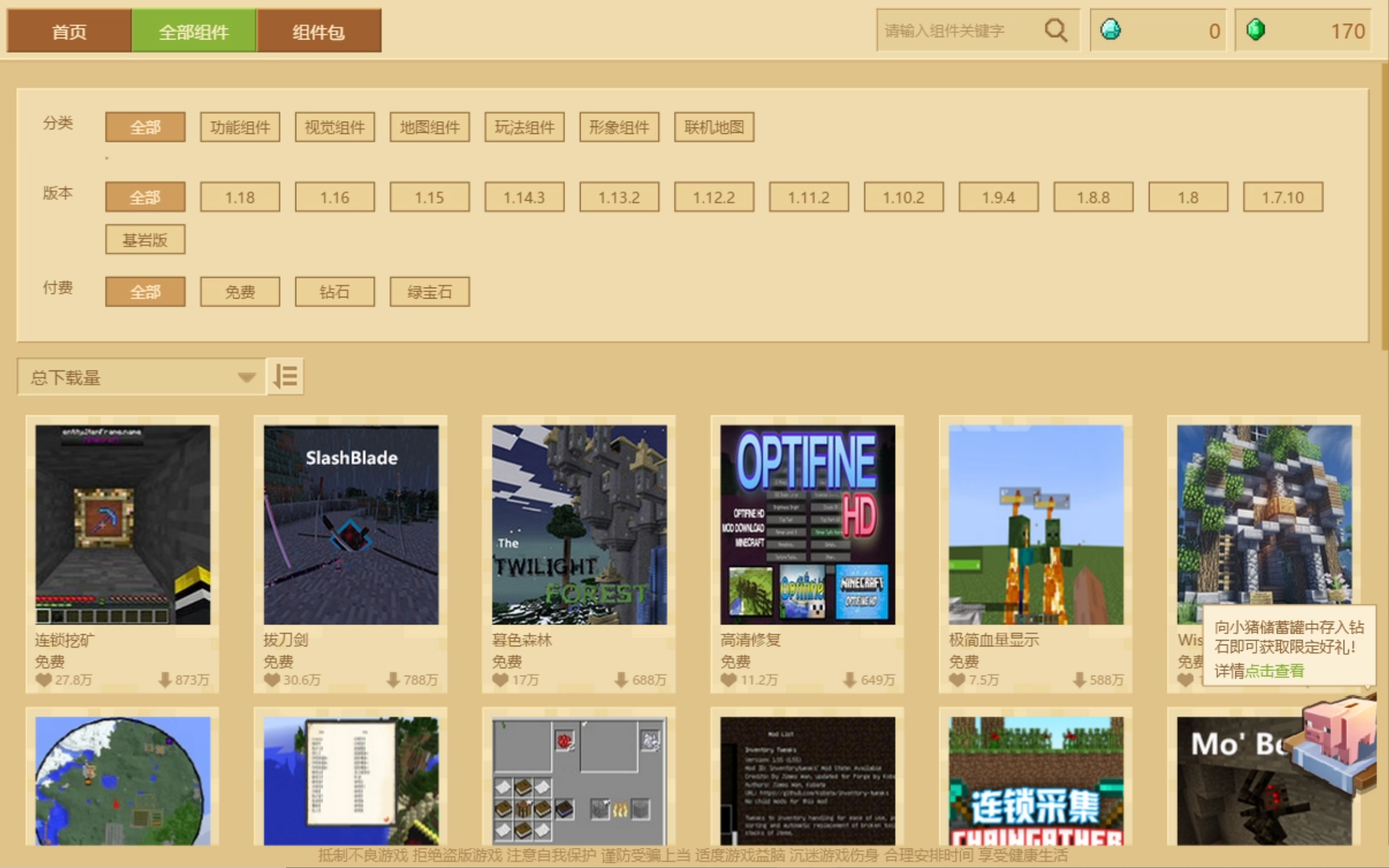This screenshot has height=868, width=1389.
Task: Select 全部 in the 分类 row
Action: tap(145, 127)
